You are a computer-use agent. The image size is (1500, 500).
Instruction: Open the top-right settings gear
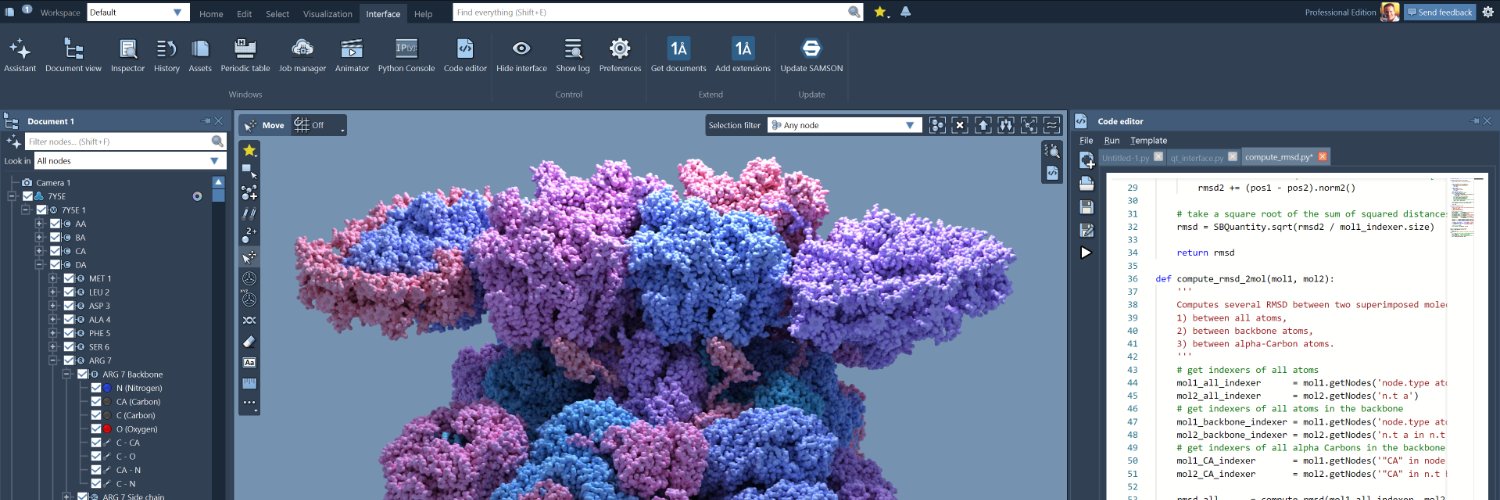pyautogui.click(x=1488, y=12)
